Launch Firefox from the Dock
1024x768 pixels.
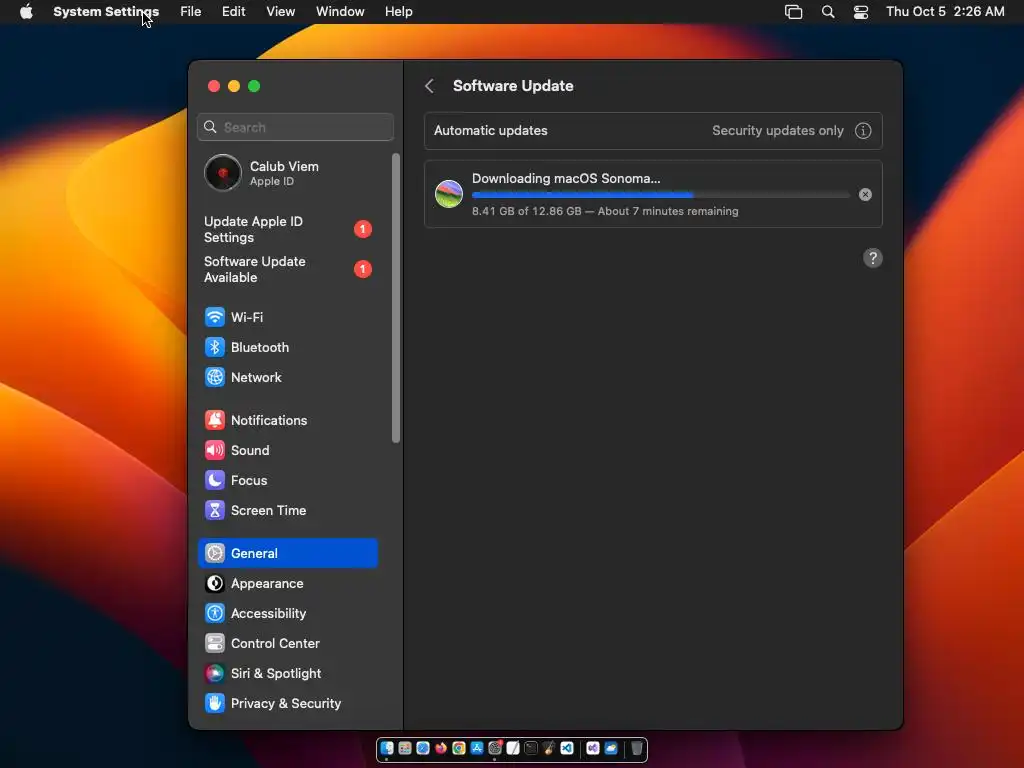coord(441,748)
